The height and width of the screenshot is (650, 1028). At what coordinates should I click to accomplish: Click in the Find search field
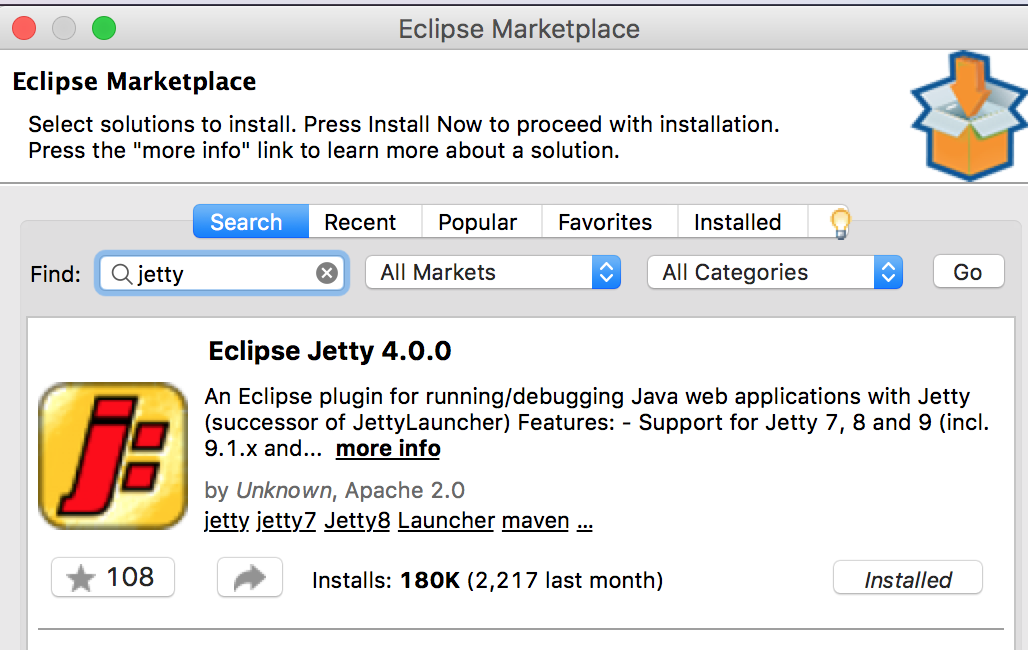tap(230, 273)
